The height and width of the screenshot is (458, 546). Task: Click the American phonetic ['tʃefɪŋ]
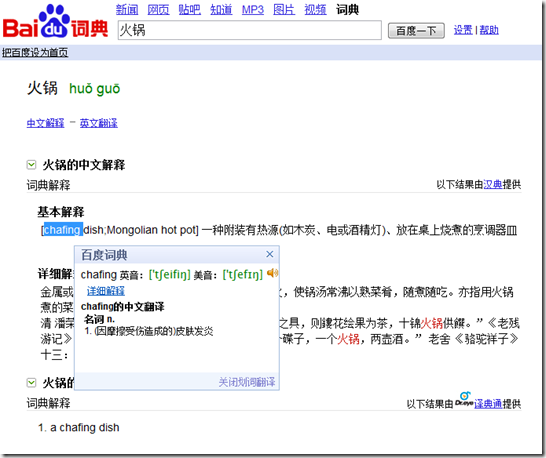243,275
